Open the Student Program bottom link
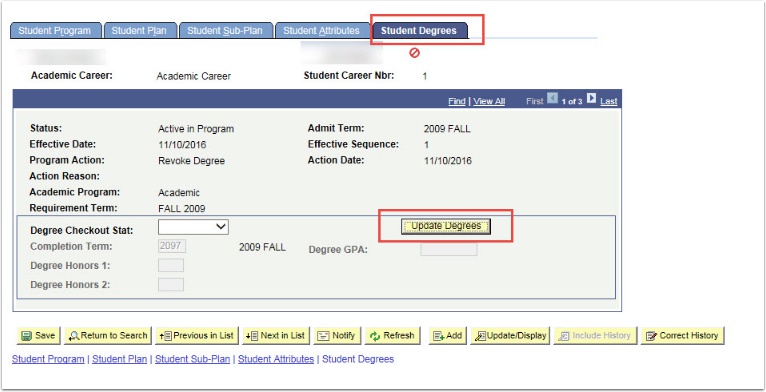The width and height of the screenshot is (766, 392). click(x=48, y=359)
